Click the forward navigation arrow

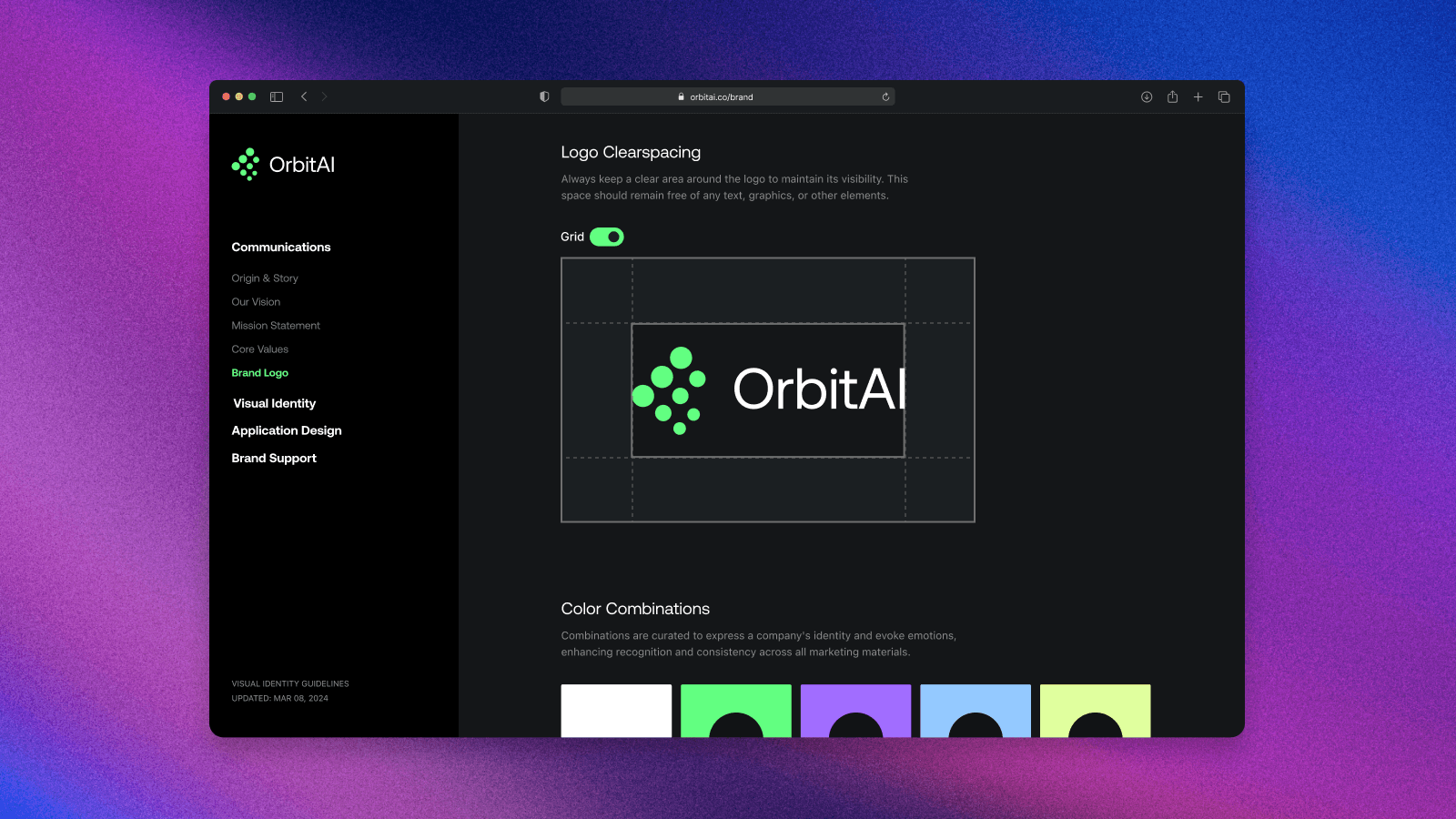point(324,96)
